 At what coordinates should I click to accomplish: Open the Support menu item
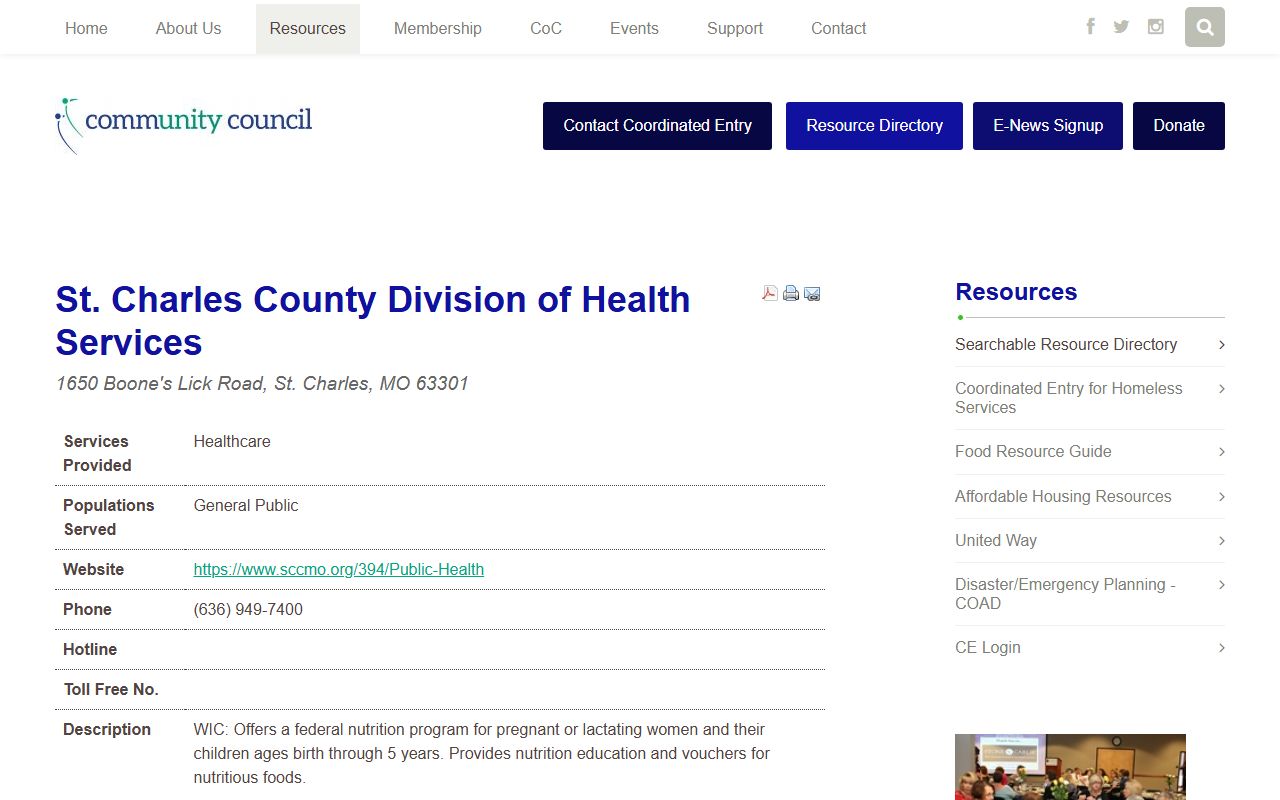point(735,28)
